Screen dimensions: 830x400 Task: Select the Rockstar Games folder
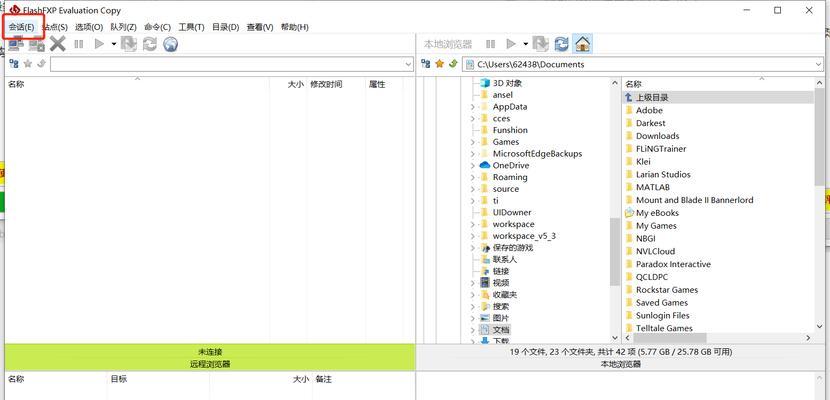click(x=667, y=290)
